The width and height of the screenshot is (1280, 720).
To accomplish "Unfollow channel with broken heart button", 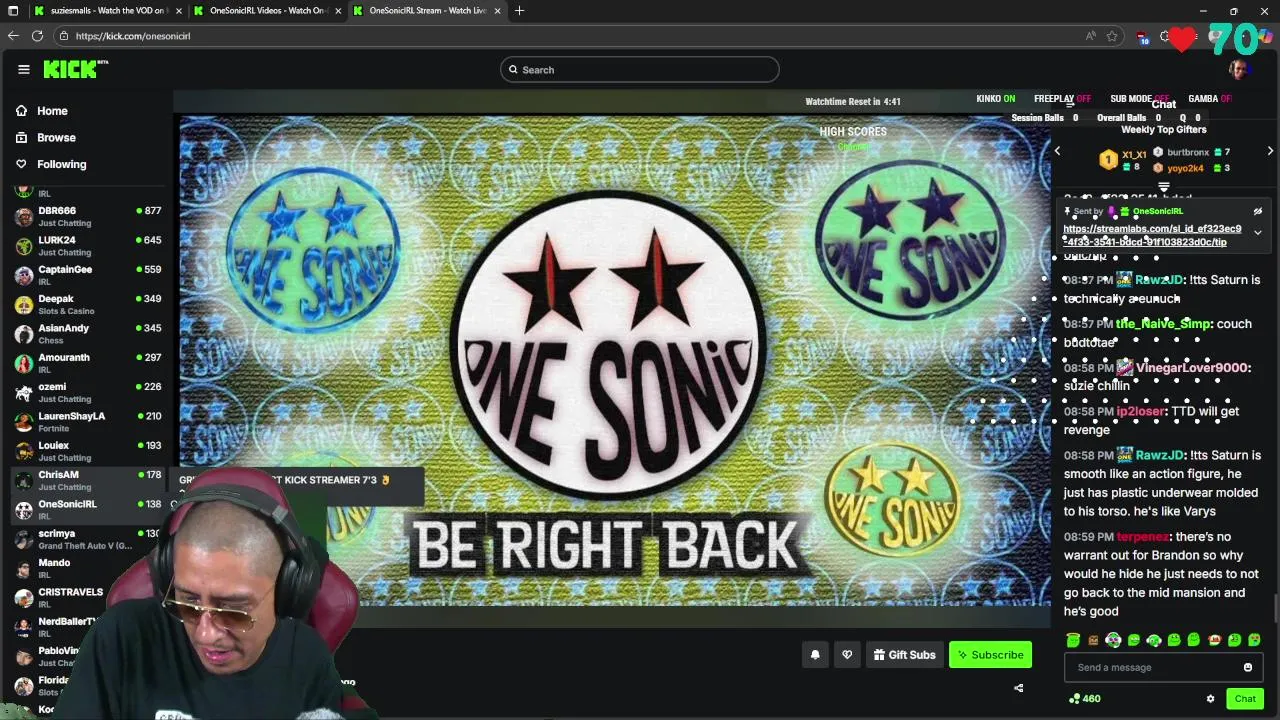I will tap(847, 655).
